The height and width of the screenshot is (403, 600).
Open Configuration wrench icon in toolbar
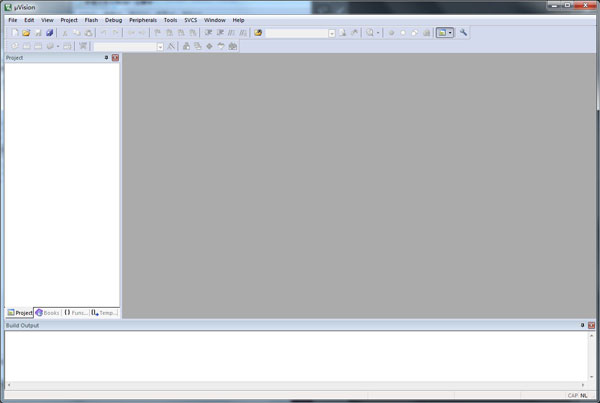[x=464, y=33]
